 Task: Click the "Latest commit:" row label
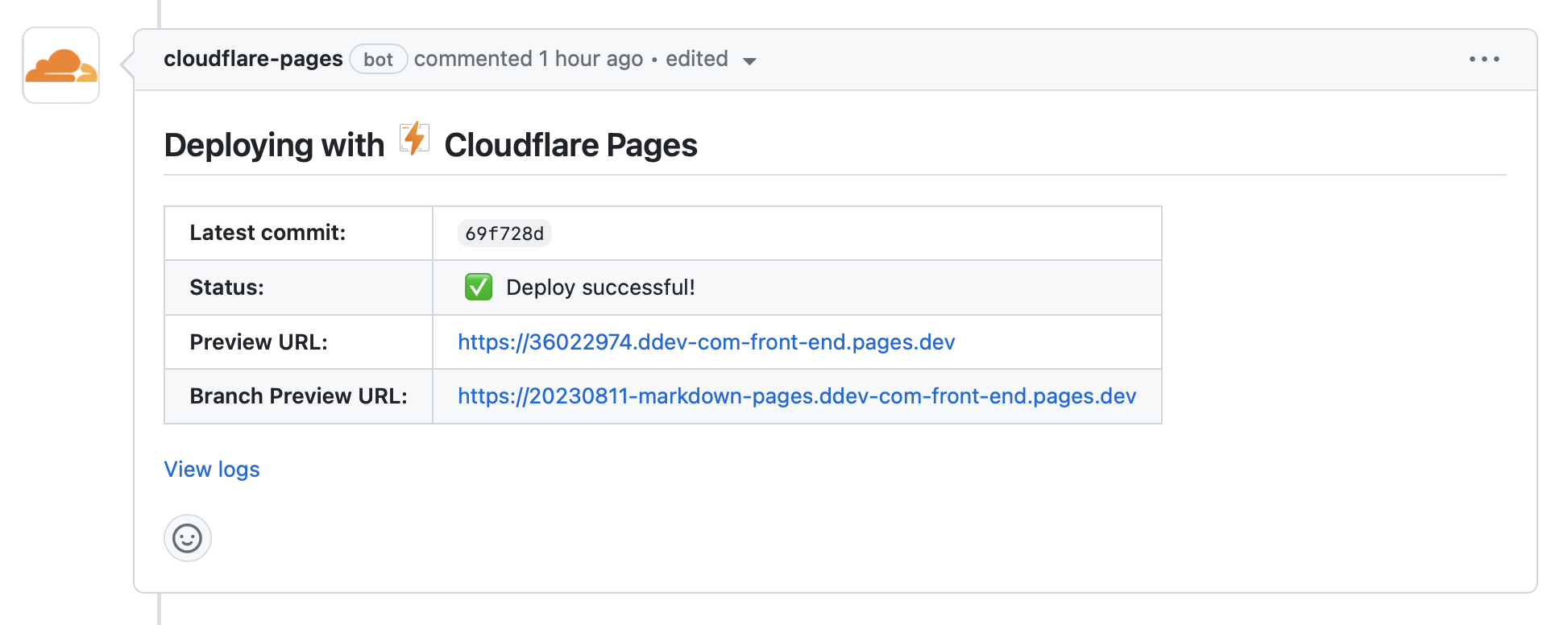268,233
